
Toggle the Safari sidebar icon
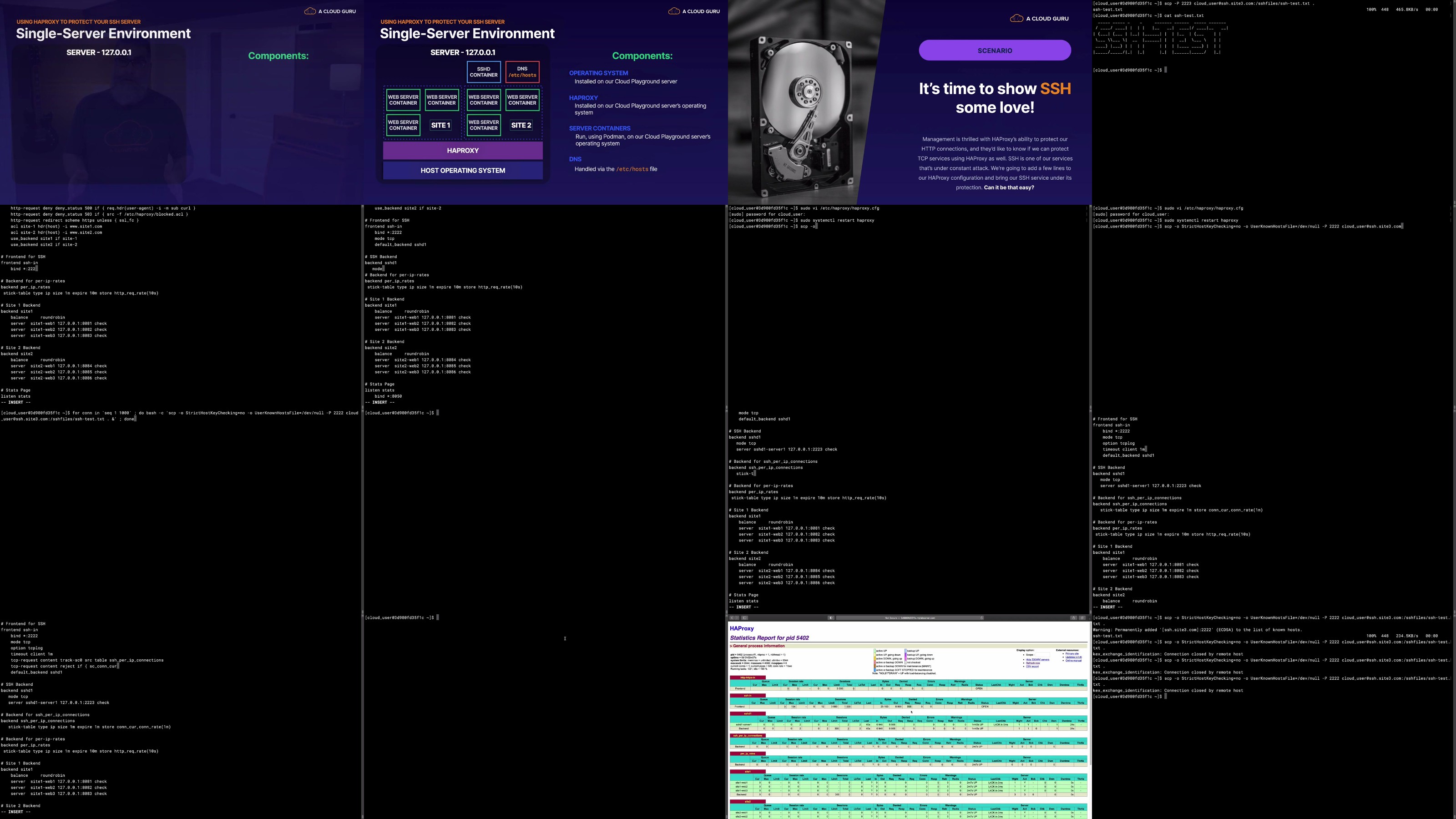coord(744,618)
